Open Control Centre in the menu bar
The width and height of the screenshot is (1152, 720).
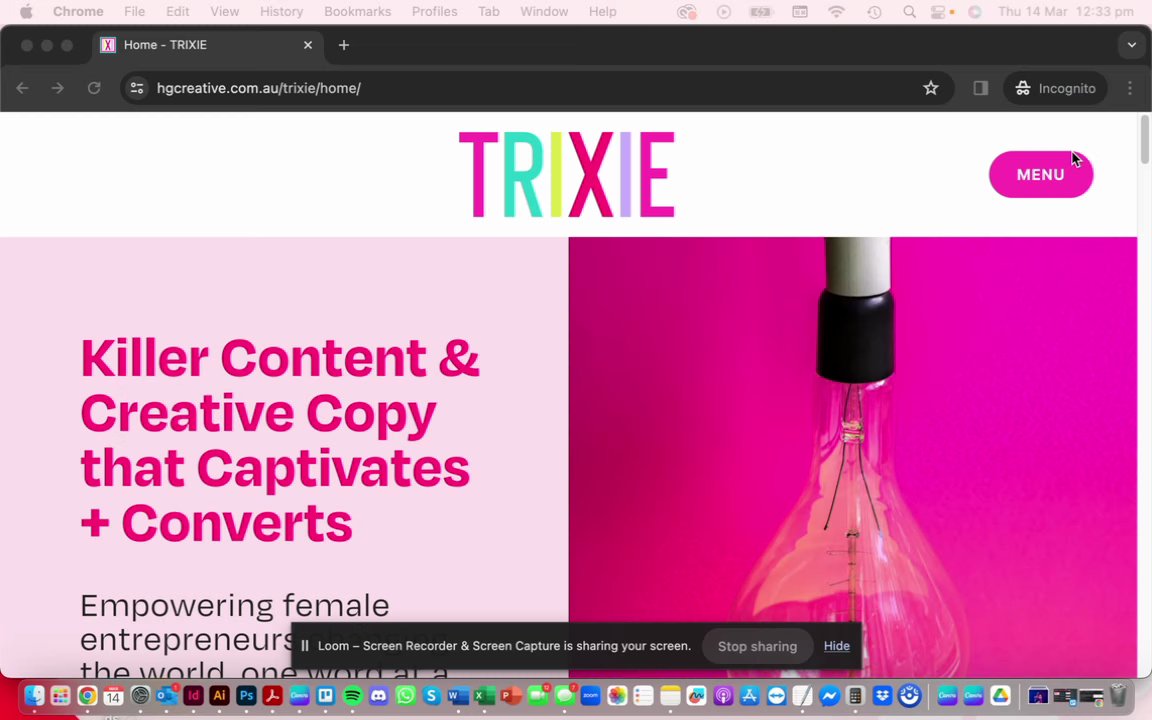[938, 12]
